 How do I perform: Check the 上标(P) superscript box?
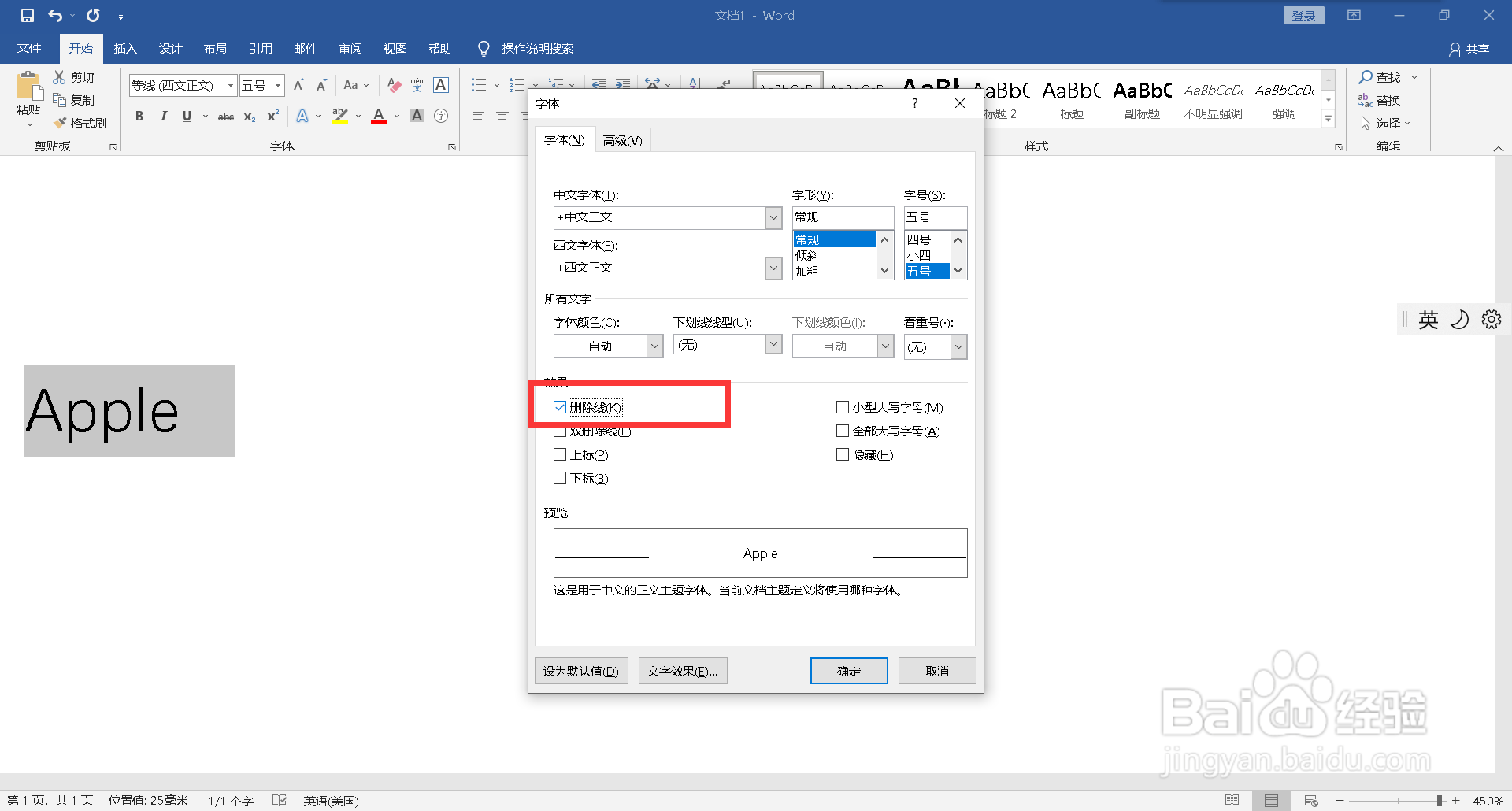click(x=560, y=454)
